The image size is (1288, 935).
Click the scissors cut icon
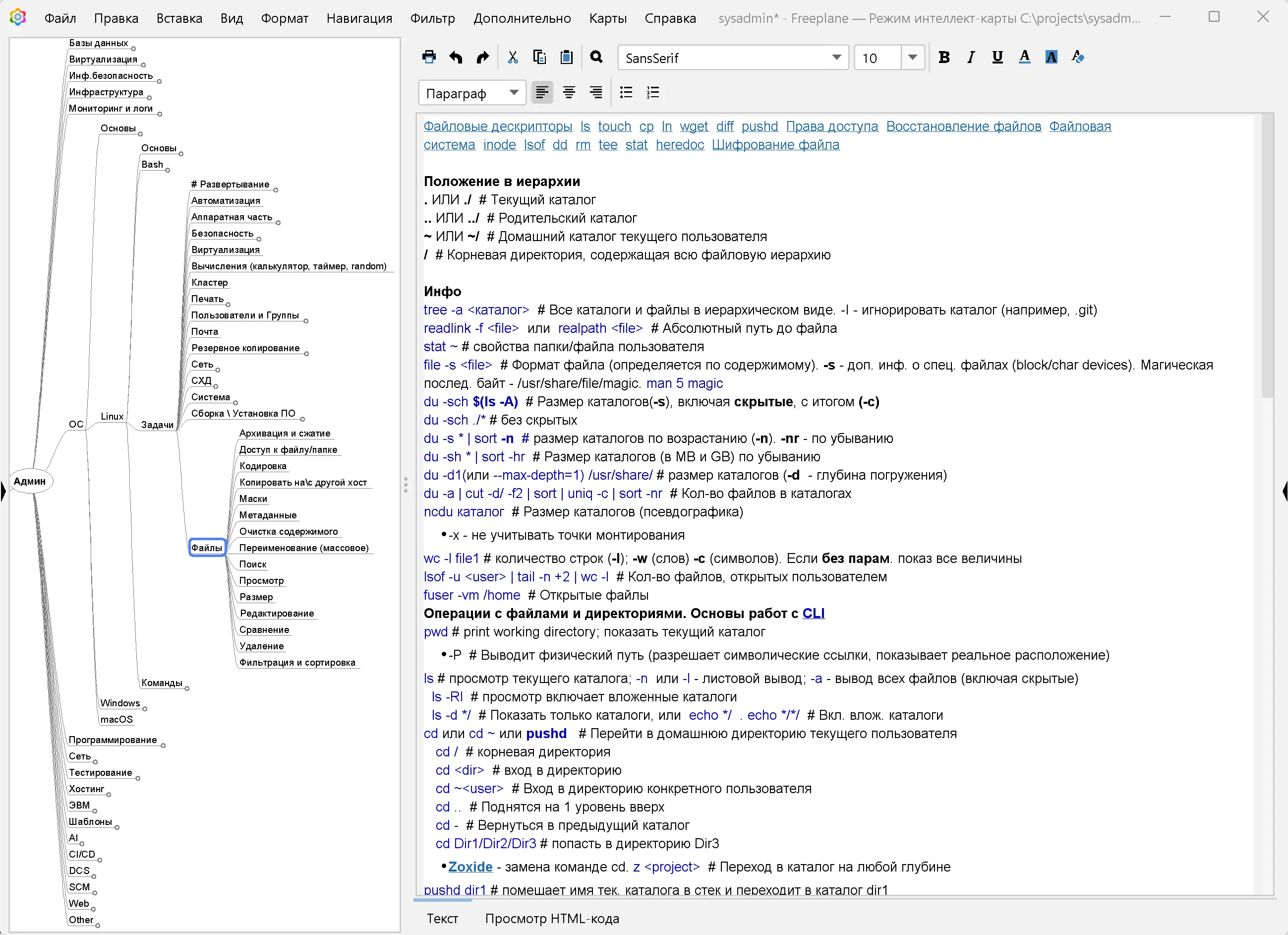pyautogui.click(x=513, y=57)
